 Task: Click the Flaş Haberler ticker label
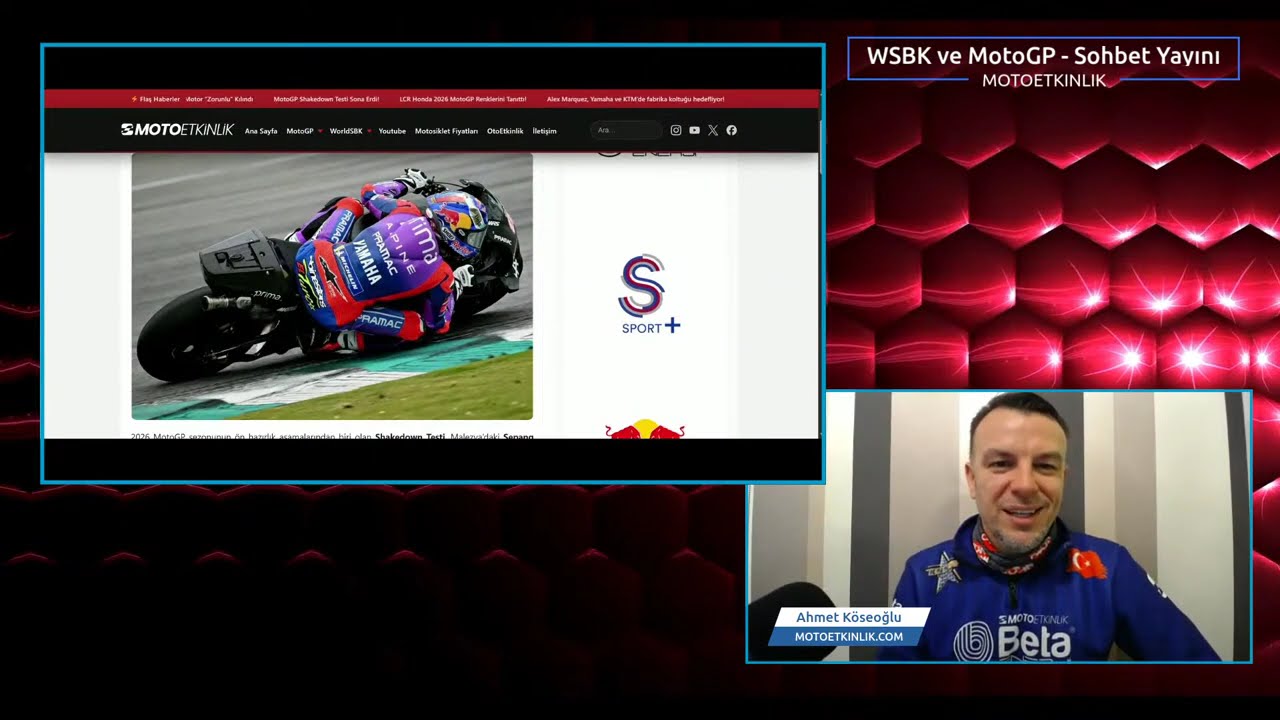point(155,99)
